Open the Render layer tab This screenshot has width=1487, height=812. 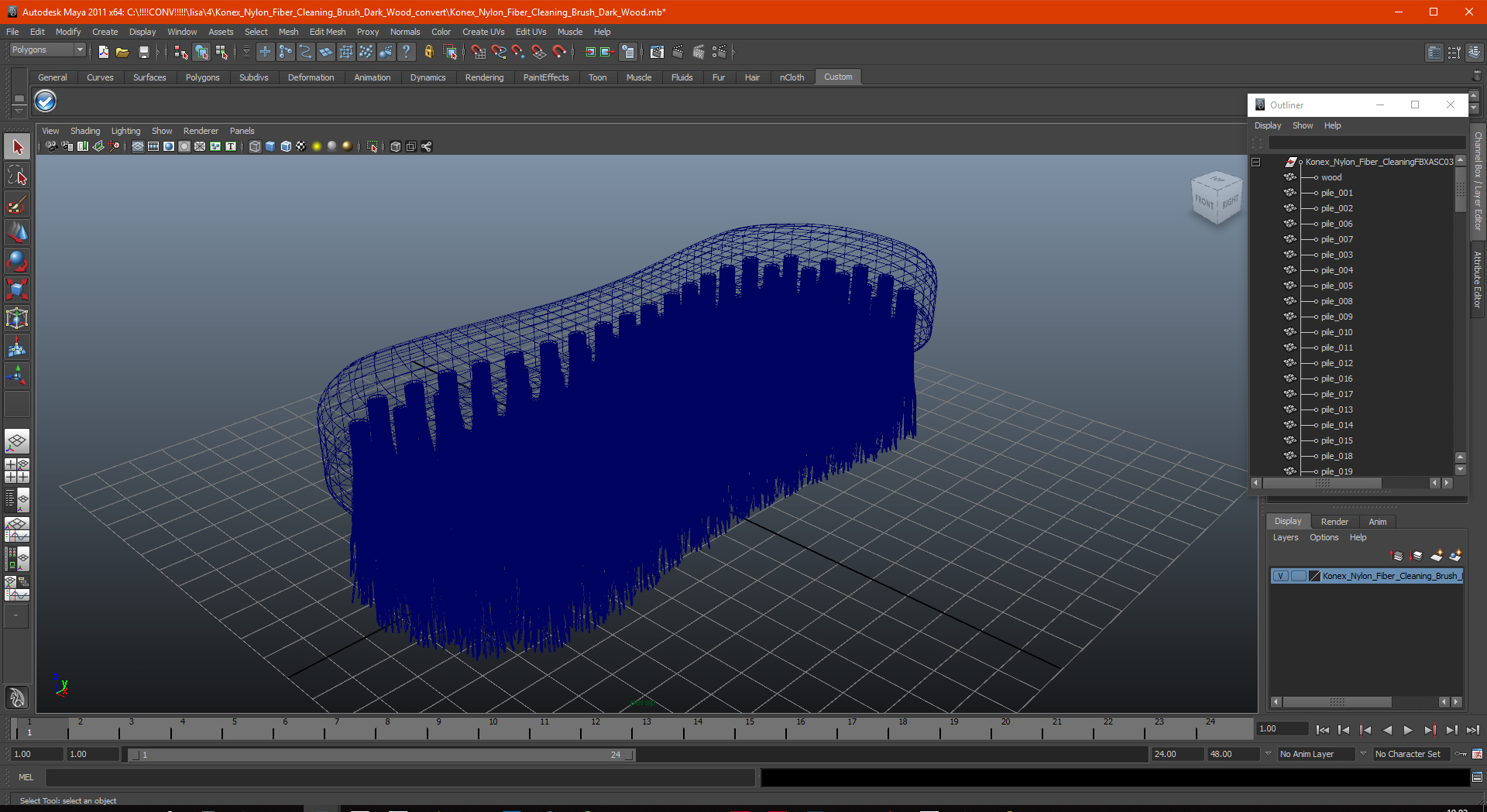[1334, 522]
